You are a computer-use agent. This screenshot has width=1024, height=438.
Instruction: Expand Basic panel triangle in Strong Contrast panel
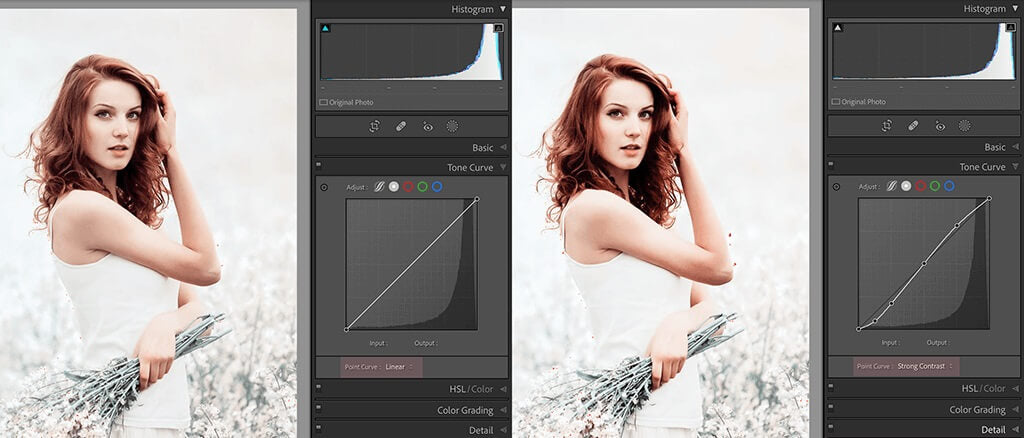(1015, 147)
